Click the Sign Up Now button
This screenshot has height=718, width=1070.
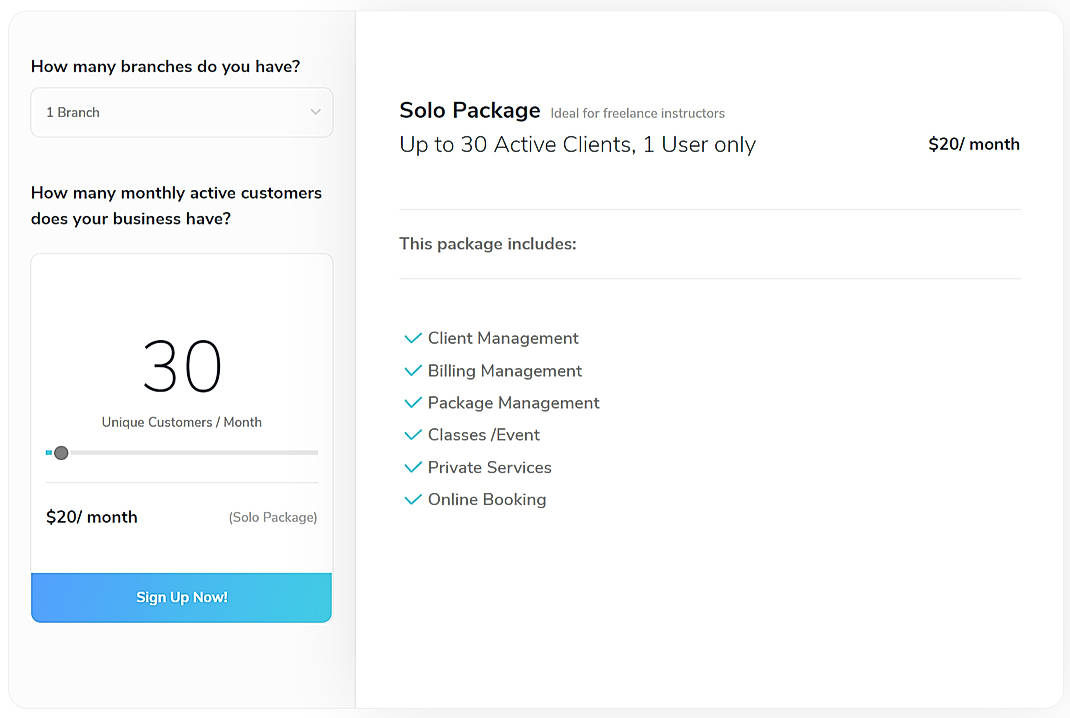[x=181, y=597]
